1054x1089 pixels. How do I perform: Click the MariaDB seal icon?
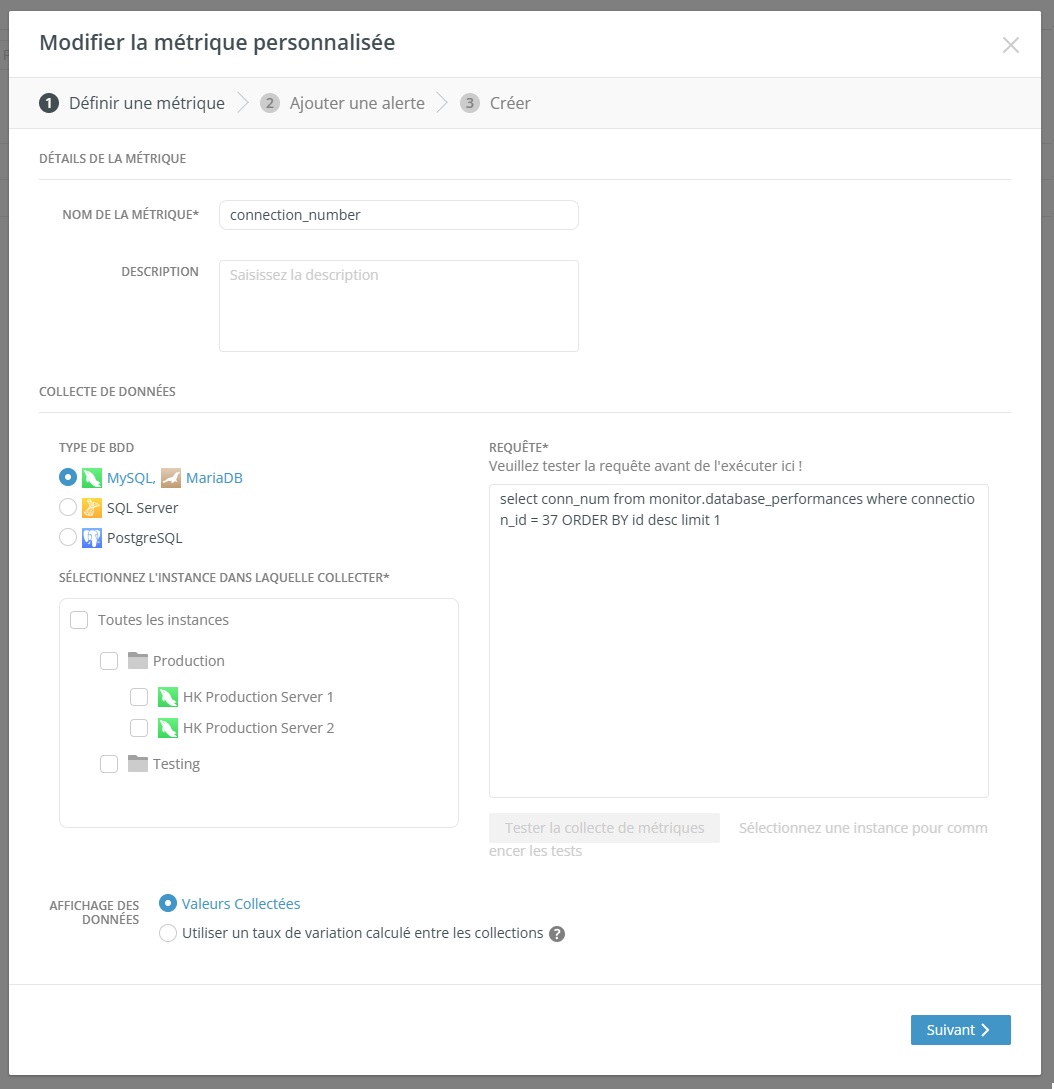tap(171, 478)
